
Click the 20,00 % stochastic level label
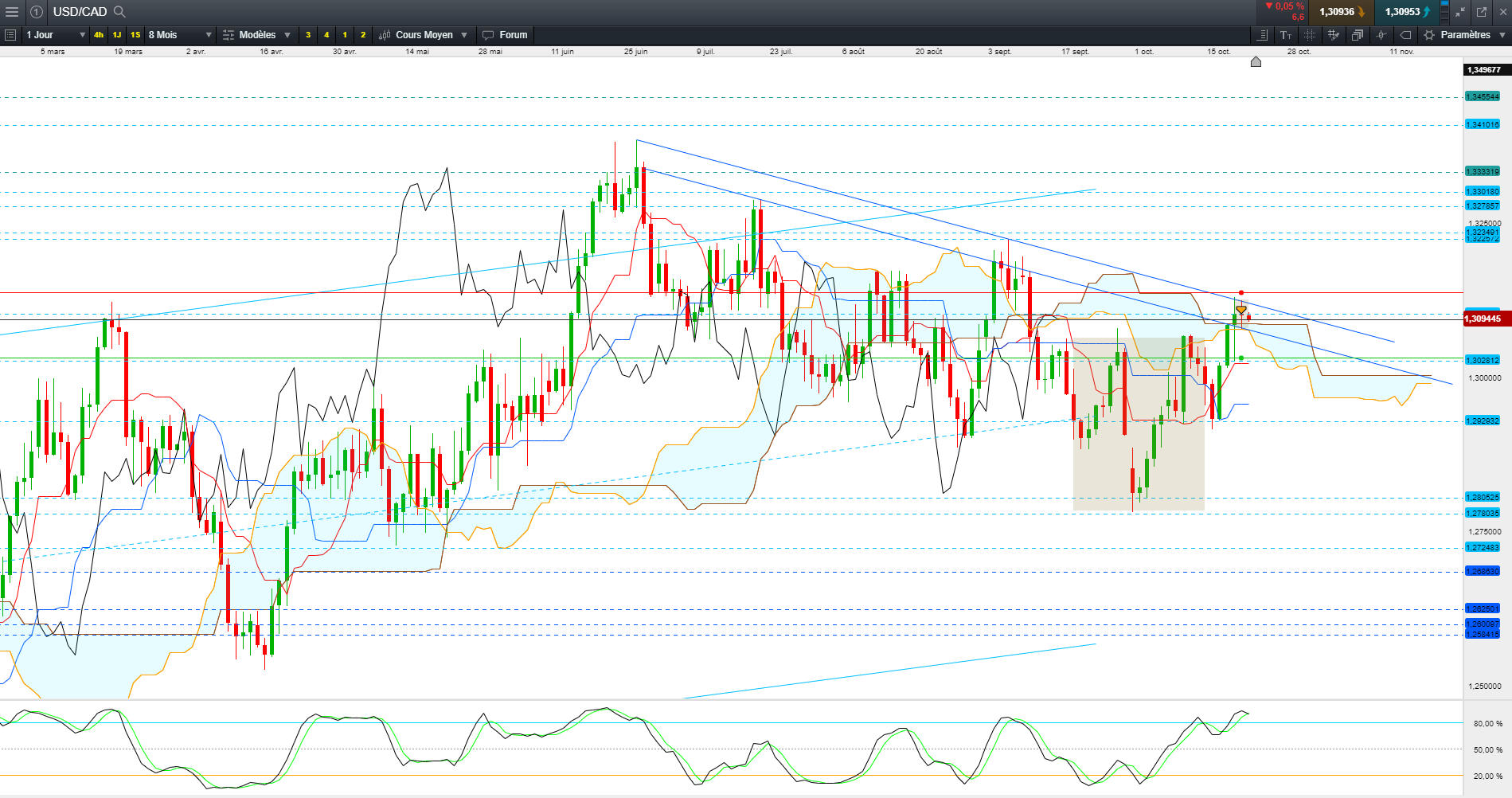(x=1487, y=776)
